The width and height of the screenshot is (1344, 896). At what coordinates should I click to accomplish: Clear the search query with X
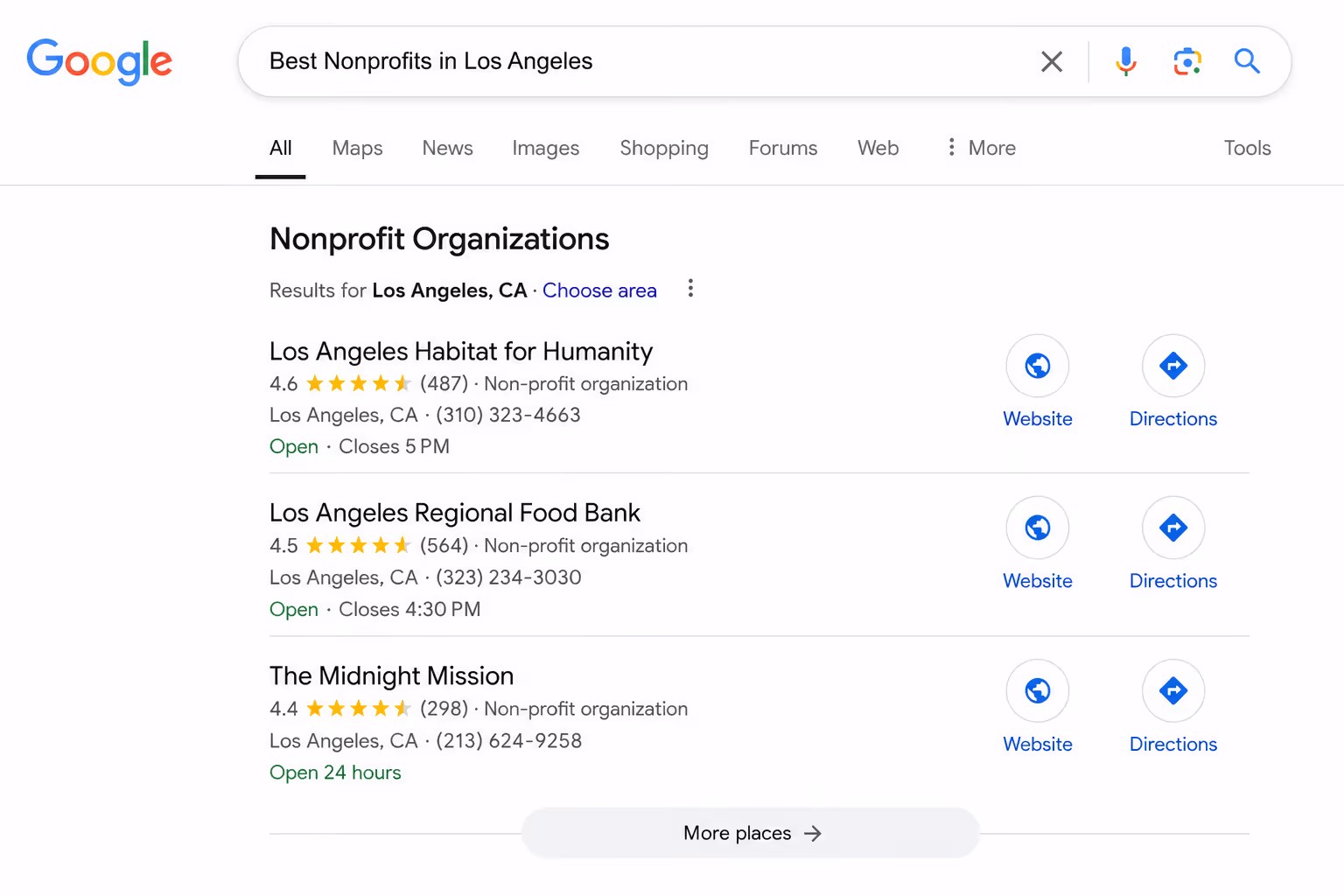pos(1052,61)
